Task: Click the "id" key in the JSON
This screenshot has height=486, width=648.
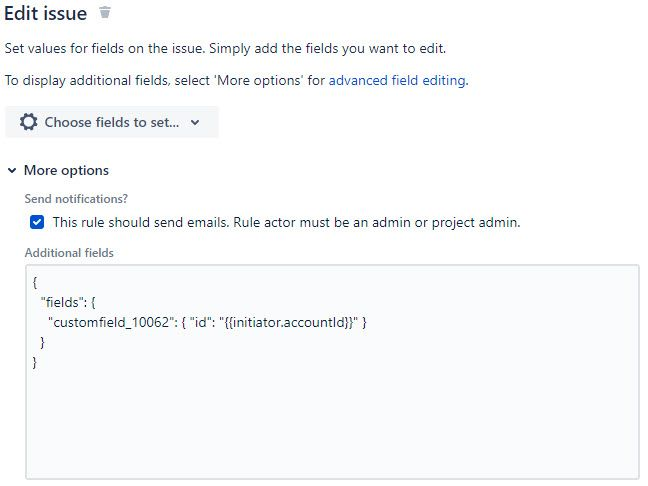Action: tap(200, 322)
